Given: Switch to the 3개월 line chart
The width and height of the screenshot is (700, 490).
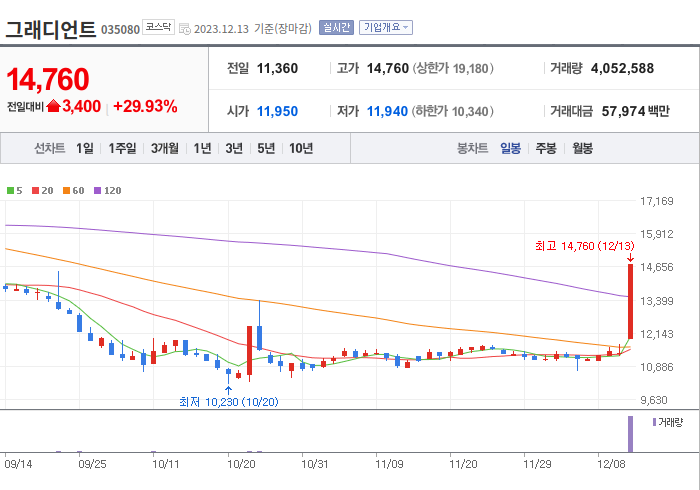Looking at the screenshot, I should (165, 148).
